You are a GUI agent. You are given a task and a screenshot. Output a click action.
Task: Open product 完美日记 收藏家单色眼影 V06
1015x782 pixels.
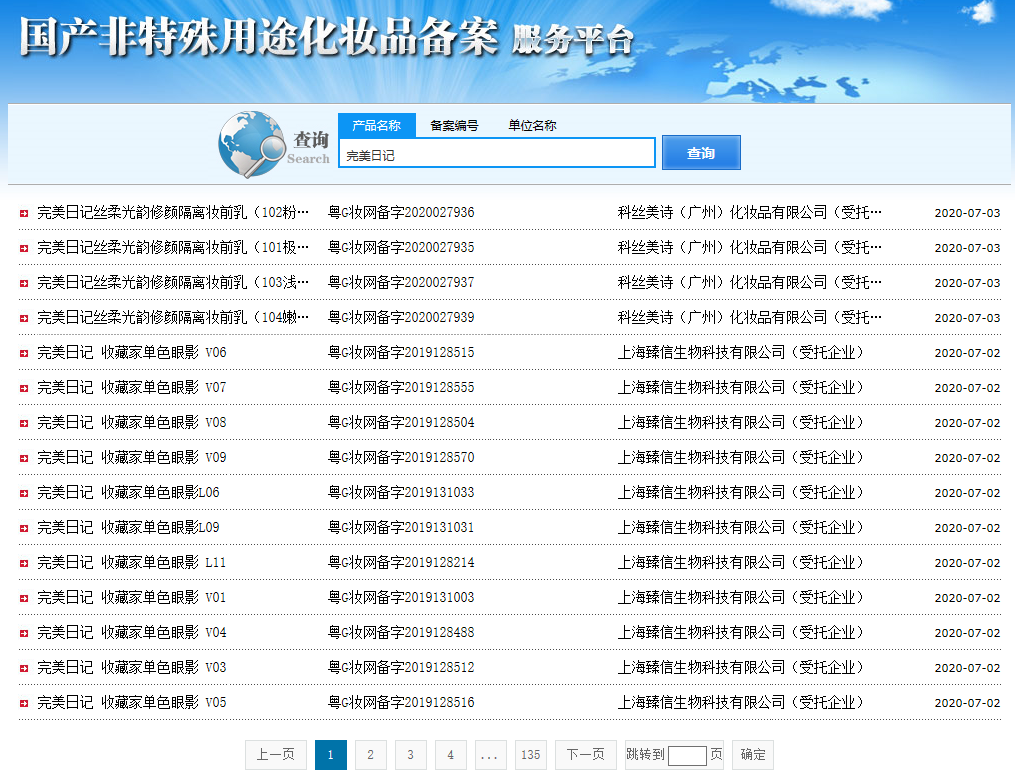point(131,352)
